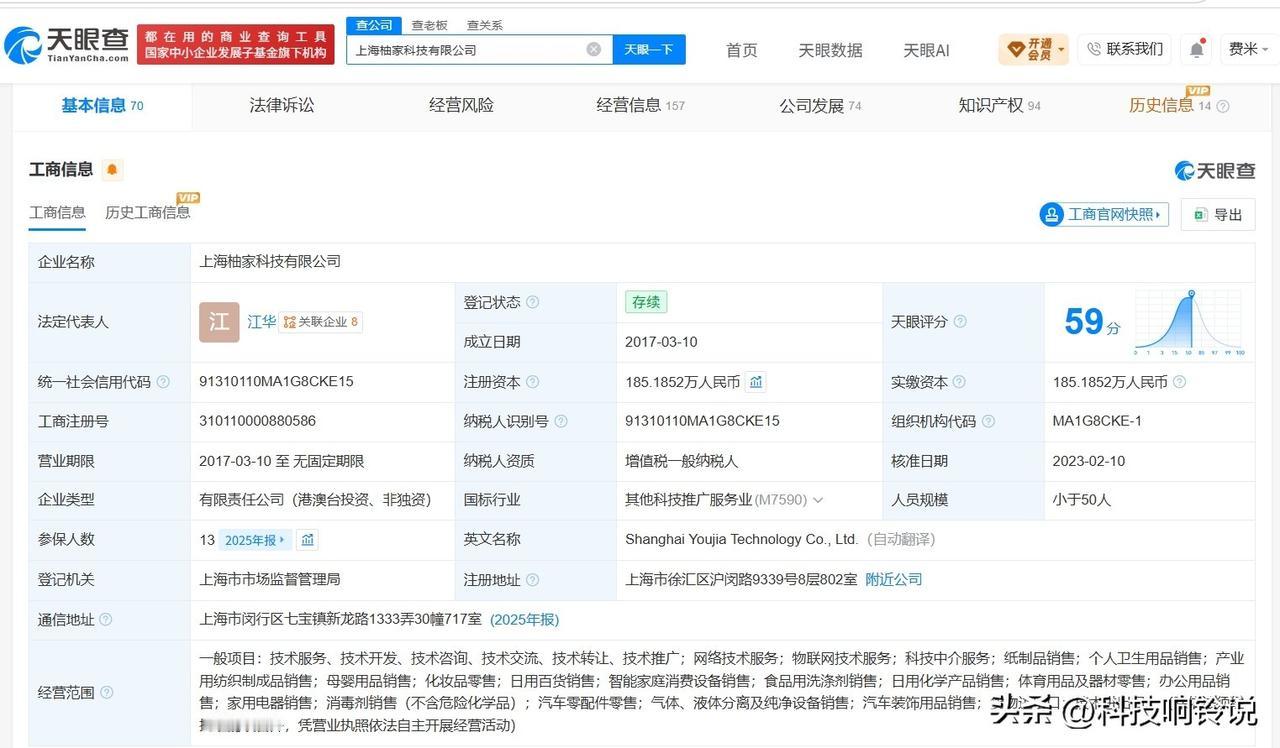Show help for 通信地址

106,620
